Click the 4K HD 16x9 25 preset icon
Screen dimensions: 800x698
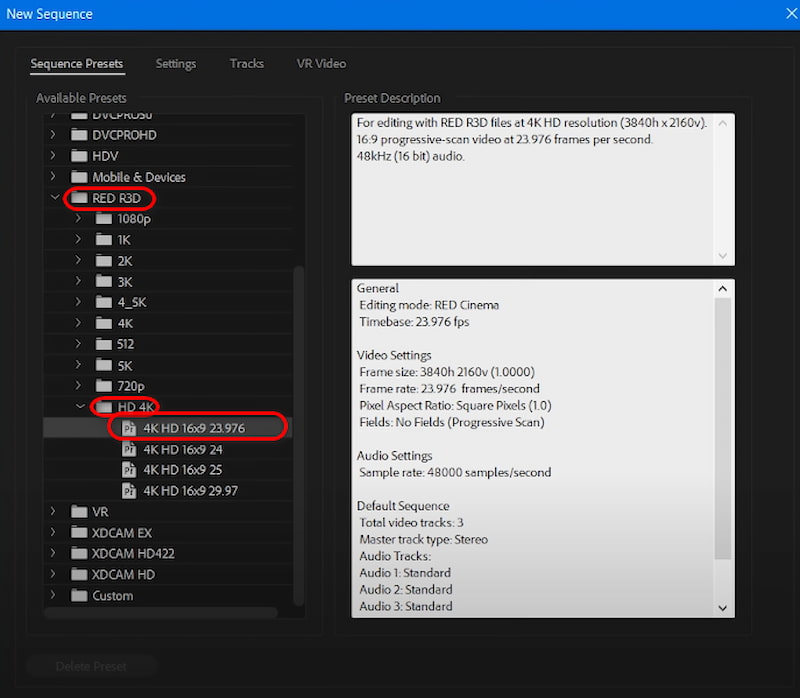click(x=129, y=469)
